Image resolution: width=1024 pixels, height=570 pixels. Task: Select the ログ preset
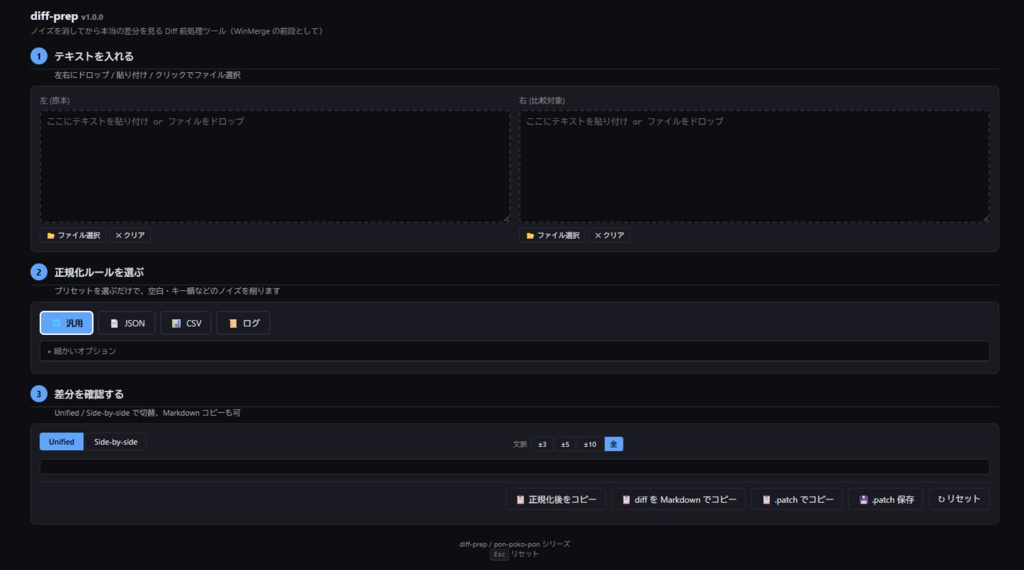243,323
